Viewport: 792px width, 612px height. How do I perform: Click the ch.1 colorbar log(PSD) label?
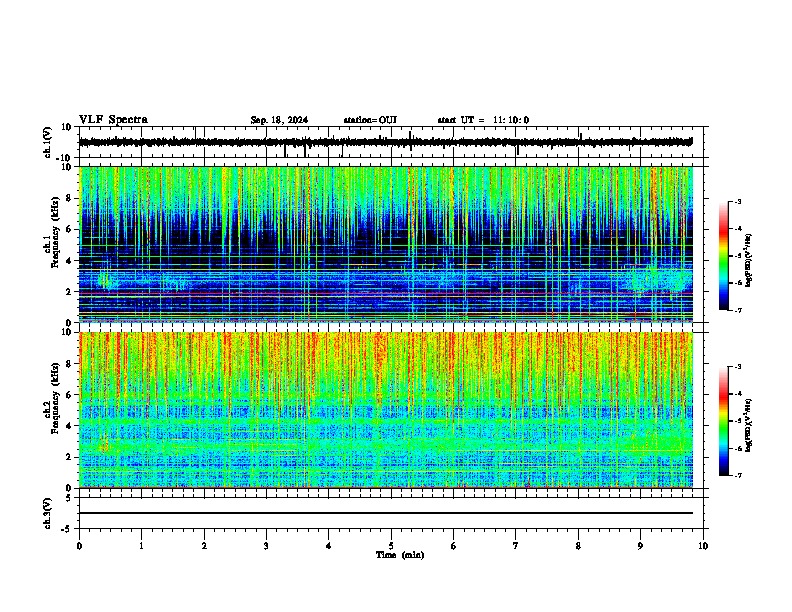[749, 260]
